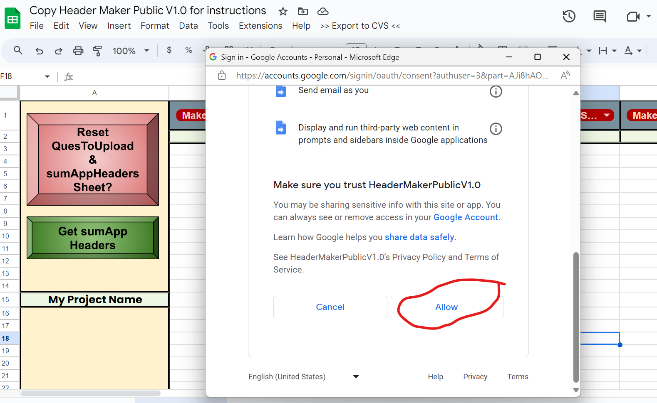
Task: Click the sheet horizontal scrollbar
Action: (91, 393)
